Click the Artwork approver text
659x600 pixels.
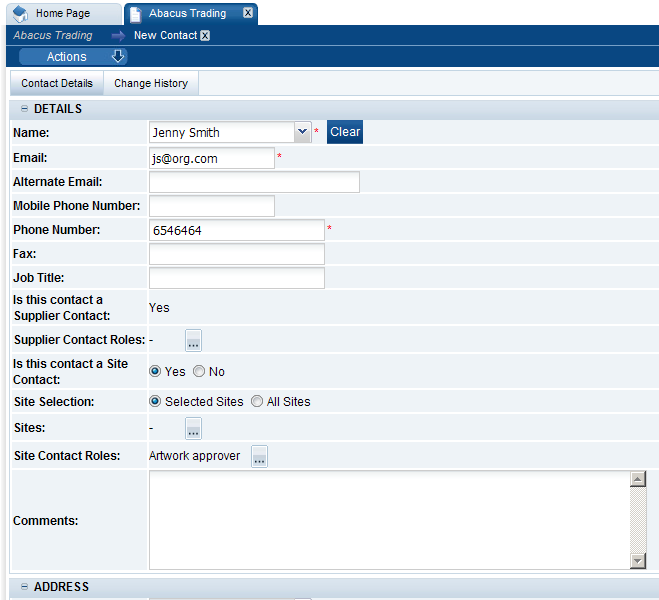coord(194,456)
